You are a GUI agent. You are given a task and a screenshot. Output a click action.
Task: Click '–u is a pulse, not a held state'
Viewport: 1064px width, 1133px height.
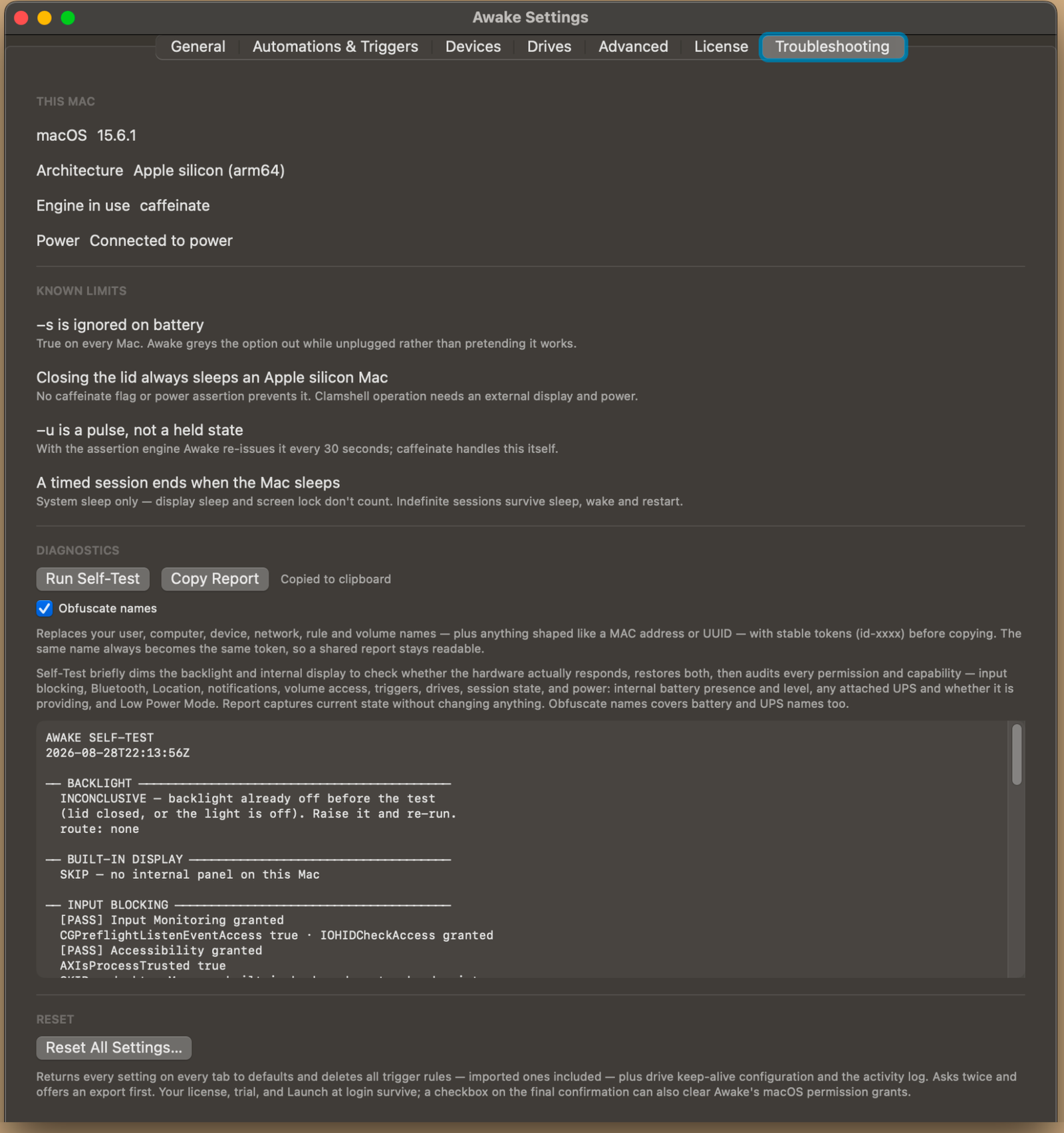coord(140,430)
